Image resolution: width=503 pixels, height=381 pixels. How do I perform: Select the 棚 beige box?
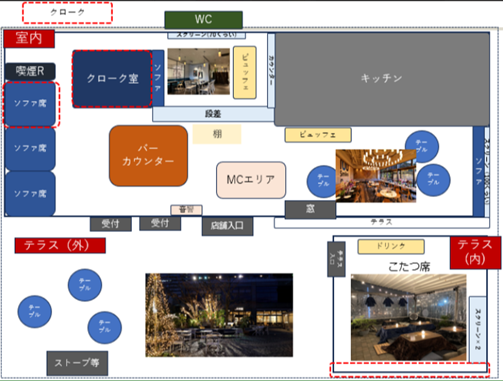coord(217,134)
